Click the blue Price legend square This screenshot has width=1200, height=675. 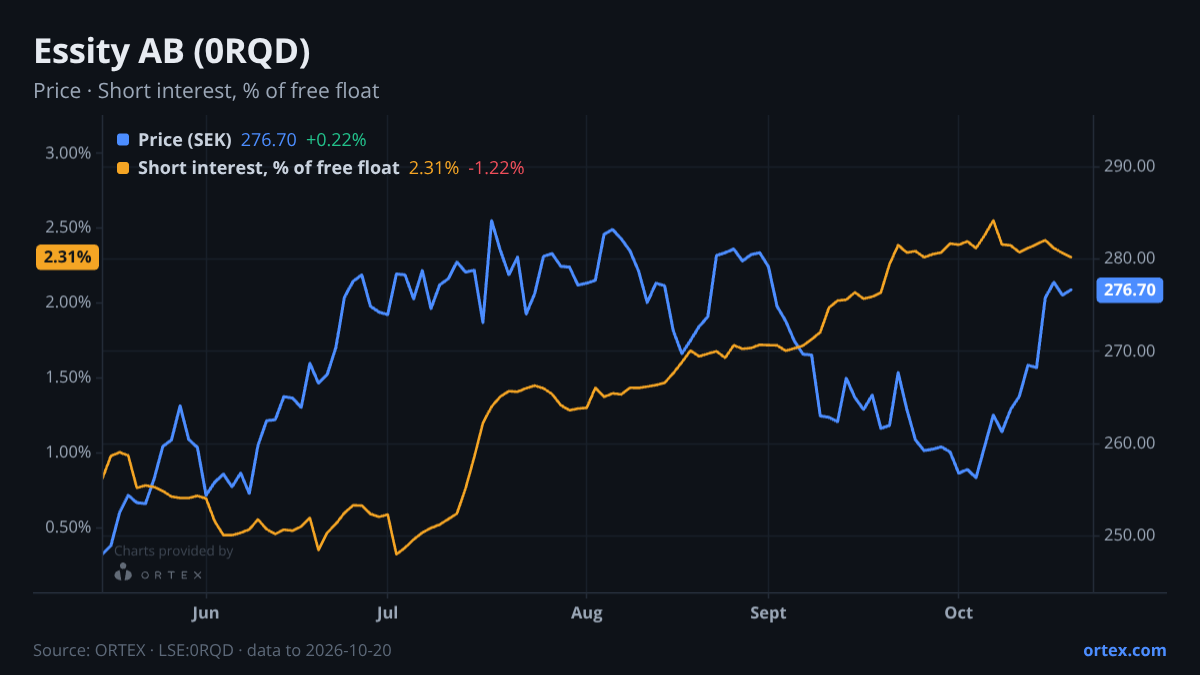[123, 140]
